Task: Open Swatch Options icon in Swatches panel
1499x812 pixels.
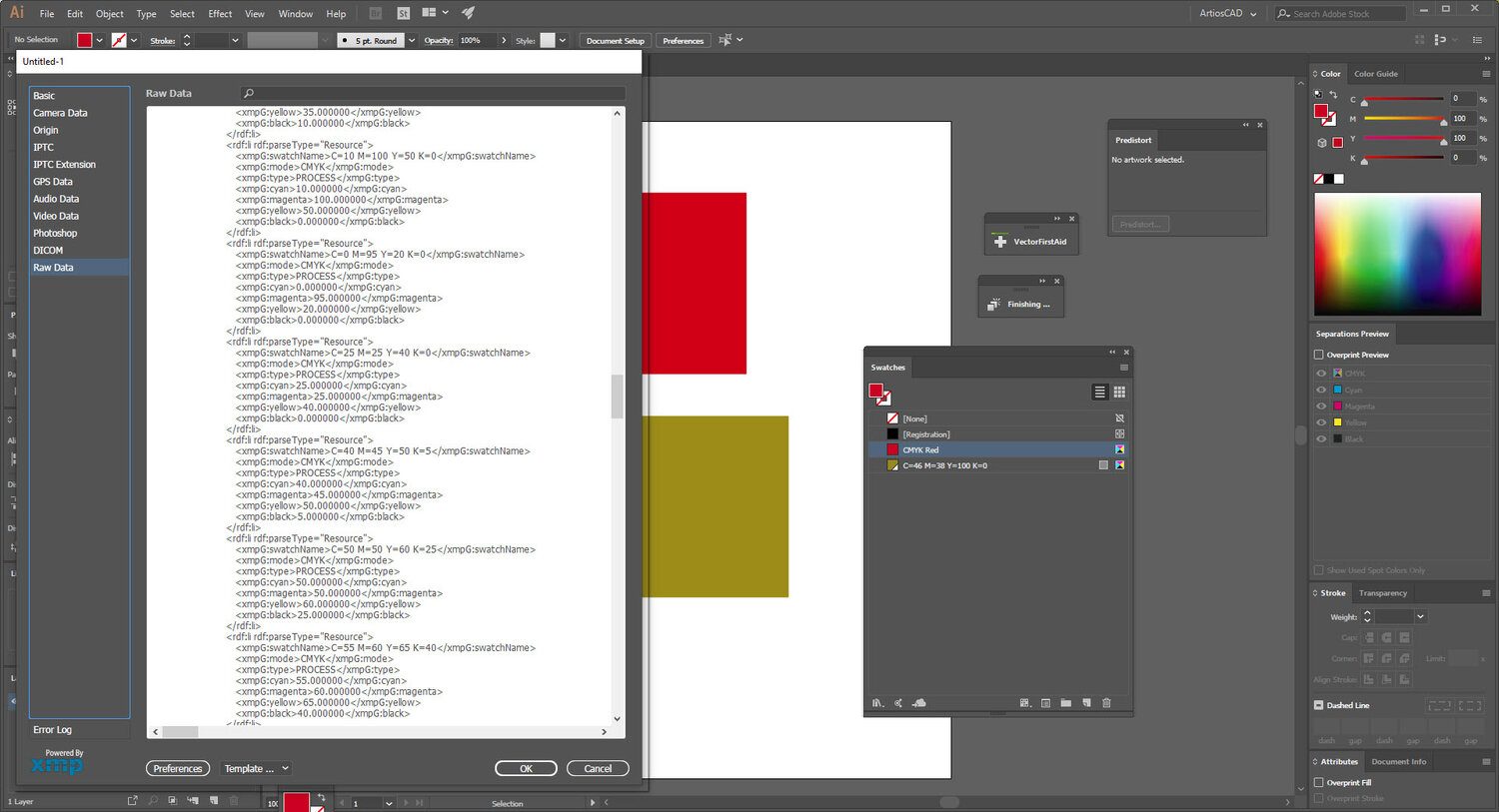Action: click(1045, 703)
